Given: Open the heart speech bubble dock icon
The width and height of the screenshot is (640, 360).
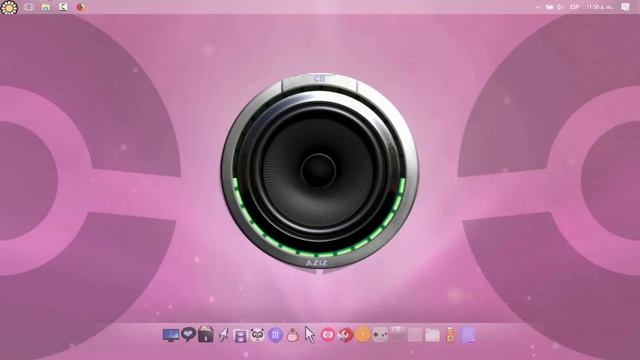Looking at the screenshot, I should [188, 334].
